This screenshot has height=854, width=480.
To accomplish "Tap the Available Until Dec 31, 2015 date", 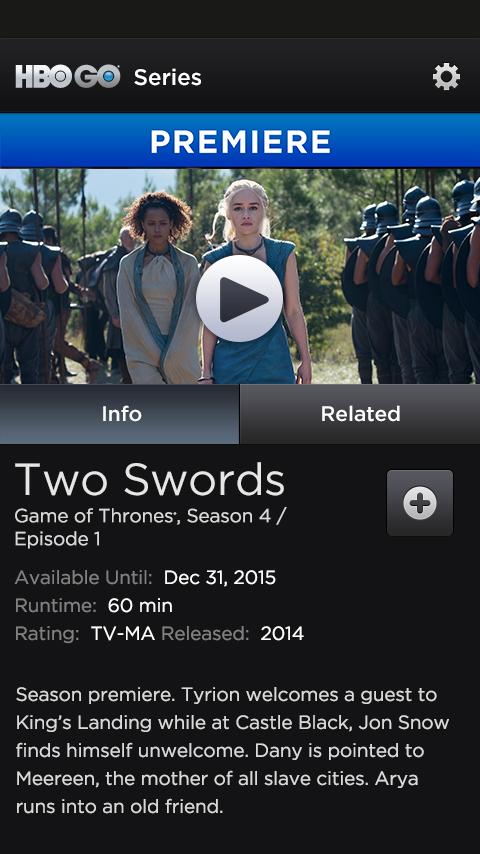I will 220,578.
